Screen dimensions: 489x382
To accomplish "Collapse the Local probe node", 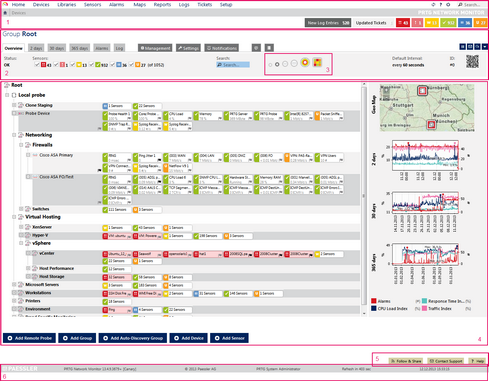I will [7, 95].
